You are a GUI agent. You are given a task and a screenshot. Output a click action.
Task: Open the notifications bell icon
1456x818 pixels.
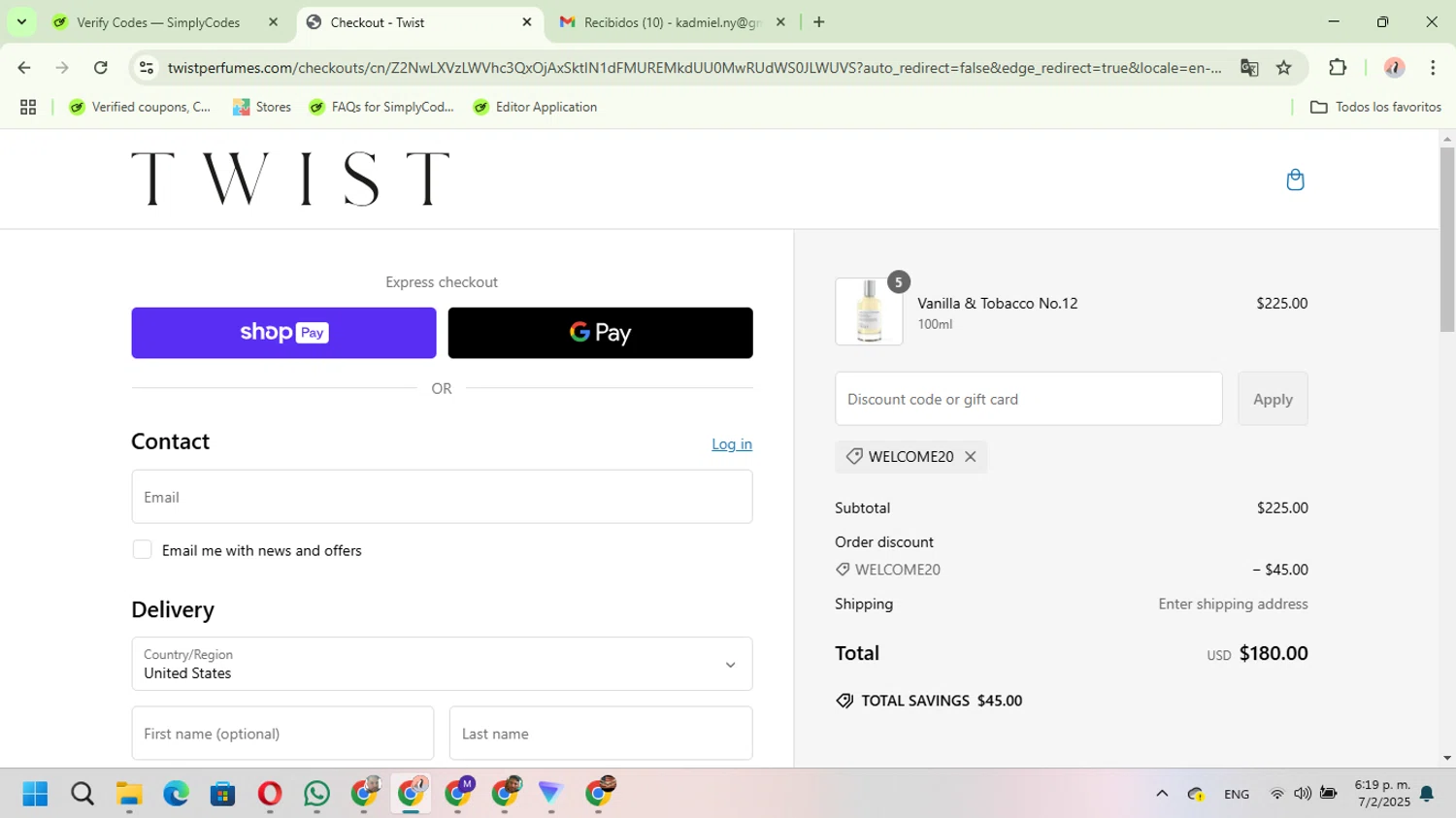click(1427, 794)
